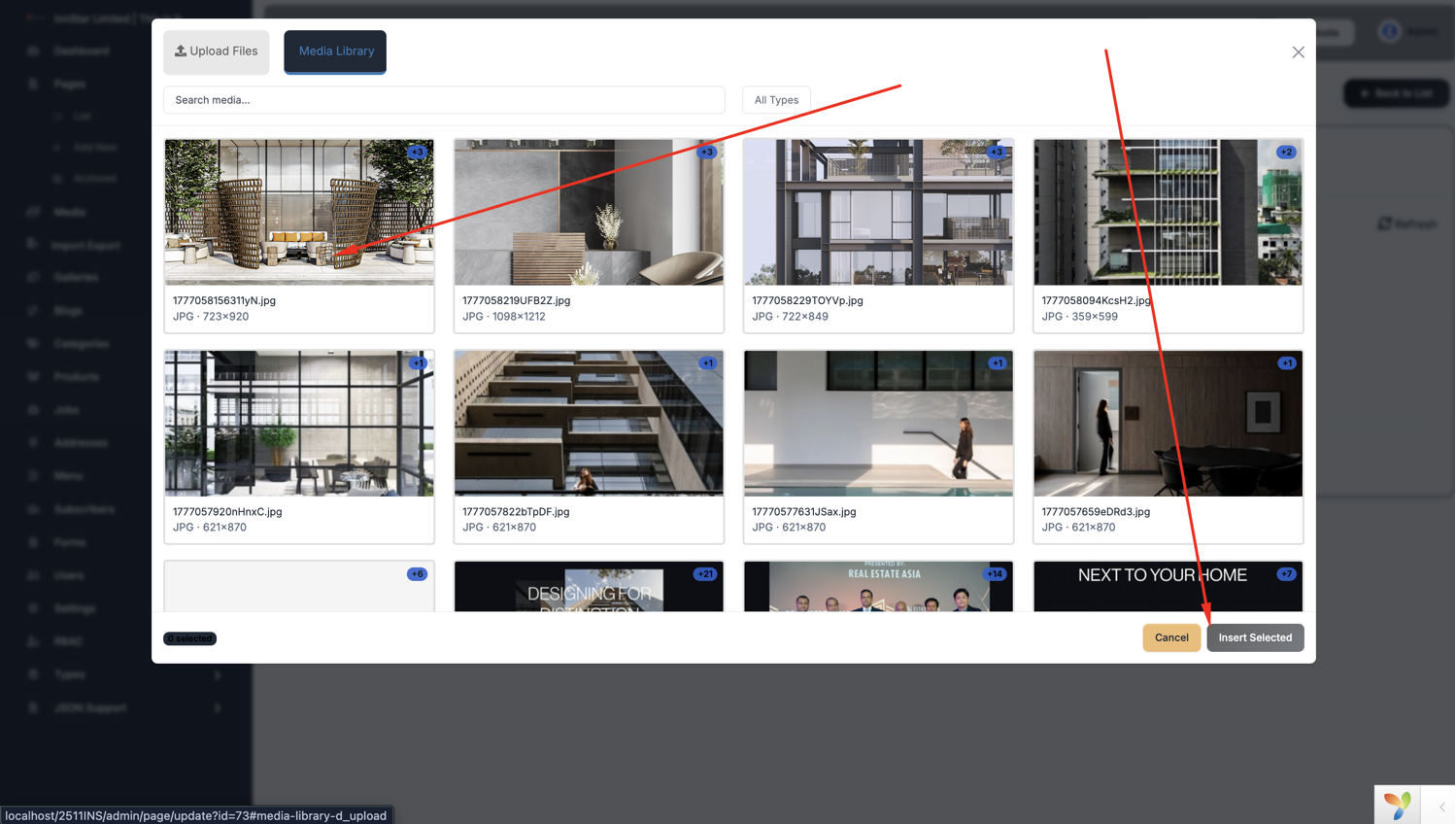Click the Cancel button
The width and height of the screenshot is (1456, 824).
click(x=1171, y=637)
